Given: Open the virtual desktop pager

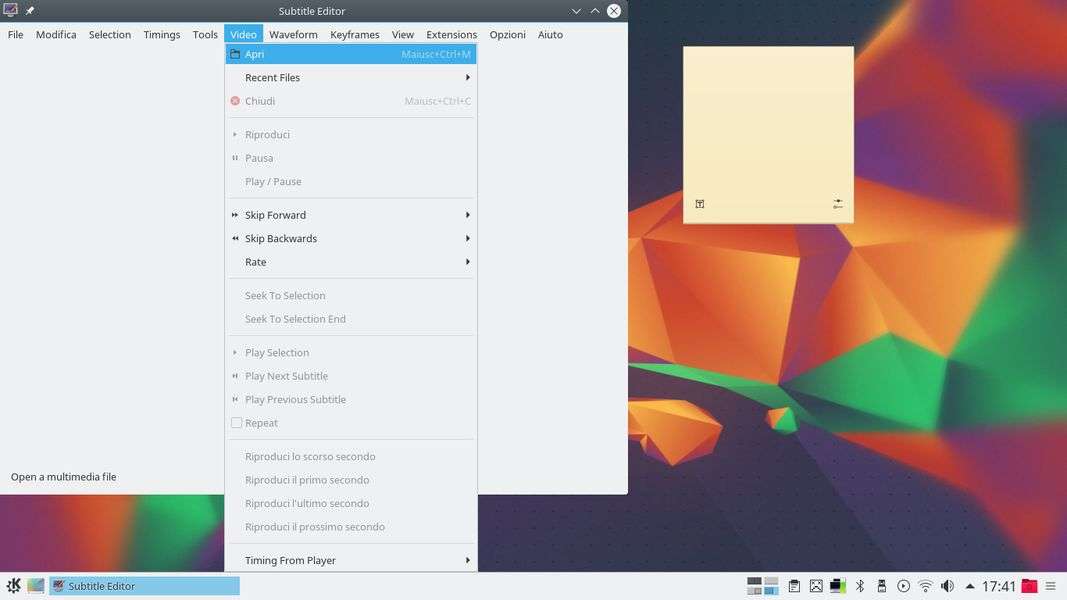Looking at the screenshot, I should click(x=763, y=586).
